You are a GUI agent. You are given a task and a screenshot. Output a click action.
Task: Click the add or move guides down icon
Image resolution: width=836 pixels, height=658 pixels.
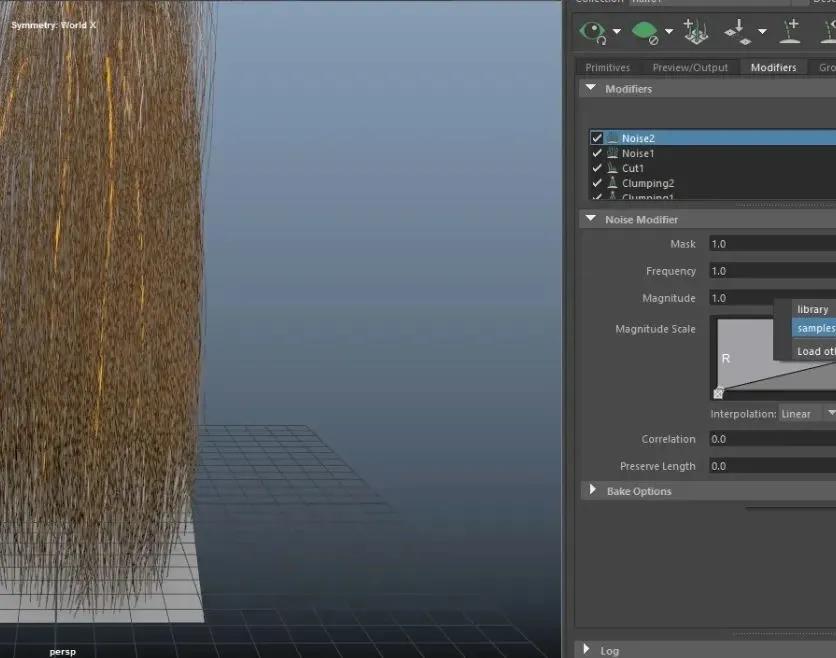(738, 32)
